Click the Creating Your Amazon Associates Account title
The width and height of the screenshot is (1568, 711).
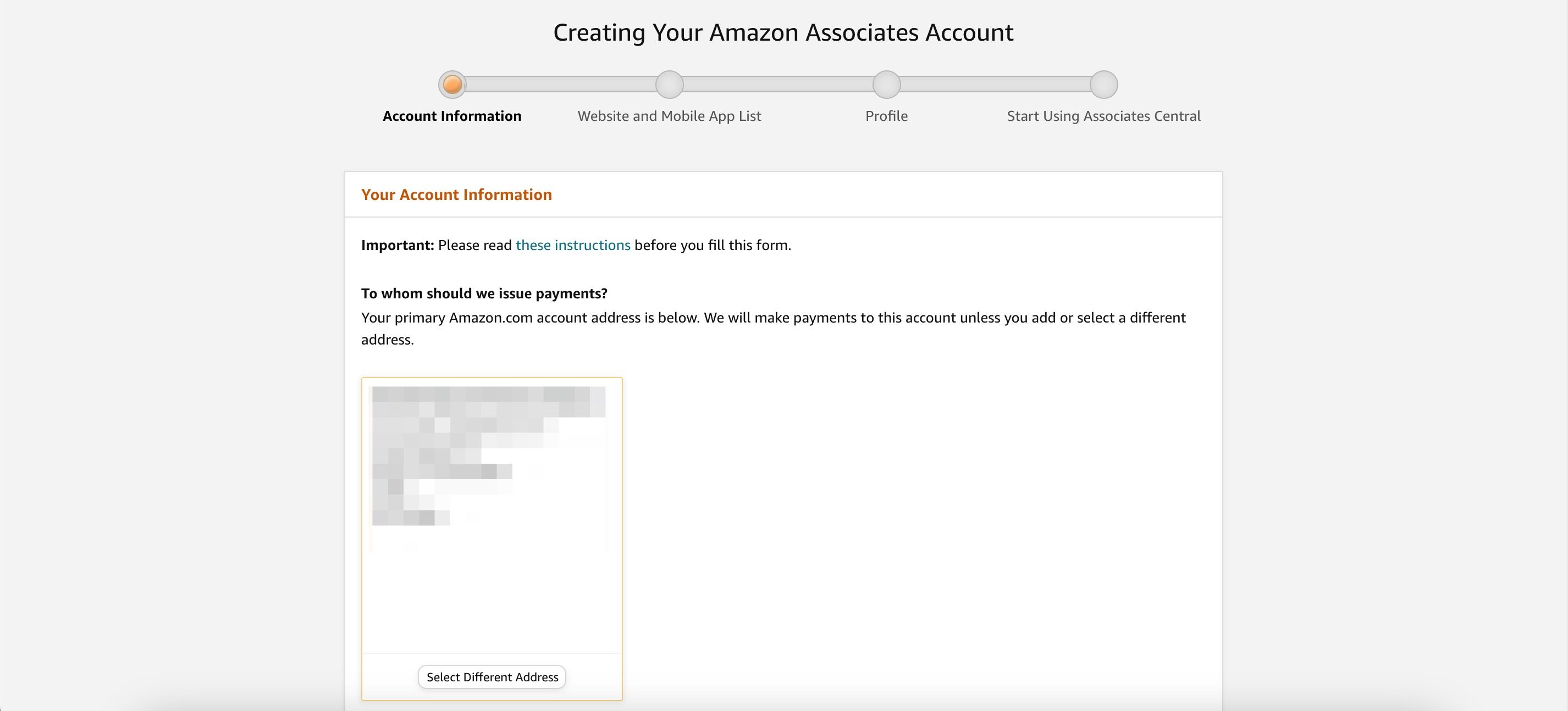click(x=783, y=32)
